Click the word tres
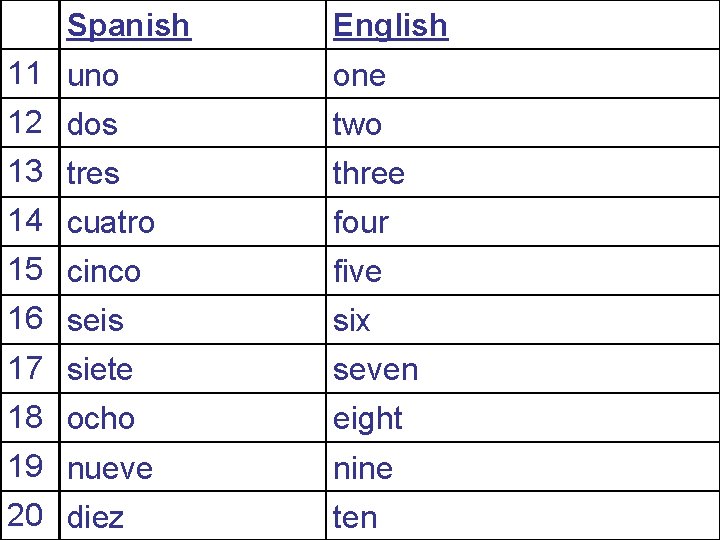Viewport: 720px width, 540px height. pos(93,173)
